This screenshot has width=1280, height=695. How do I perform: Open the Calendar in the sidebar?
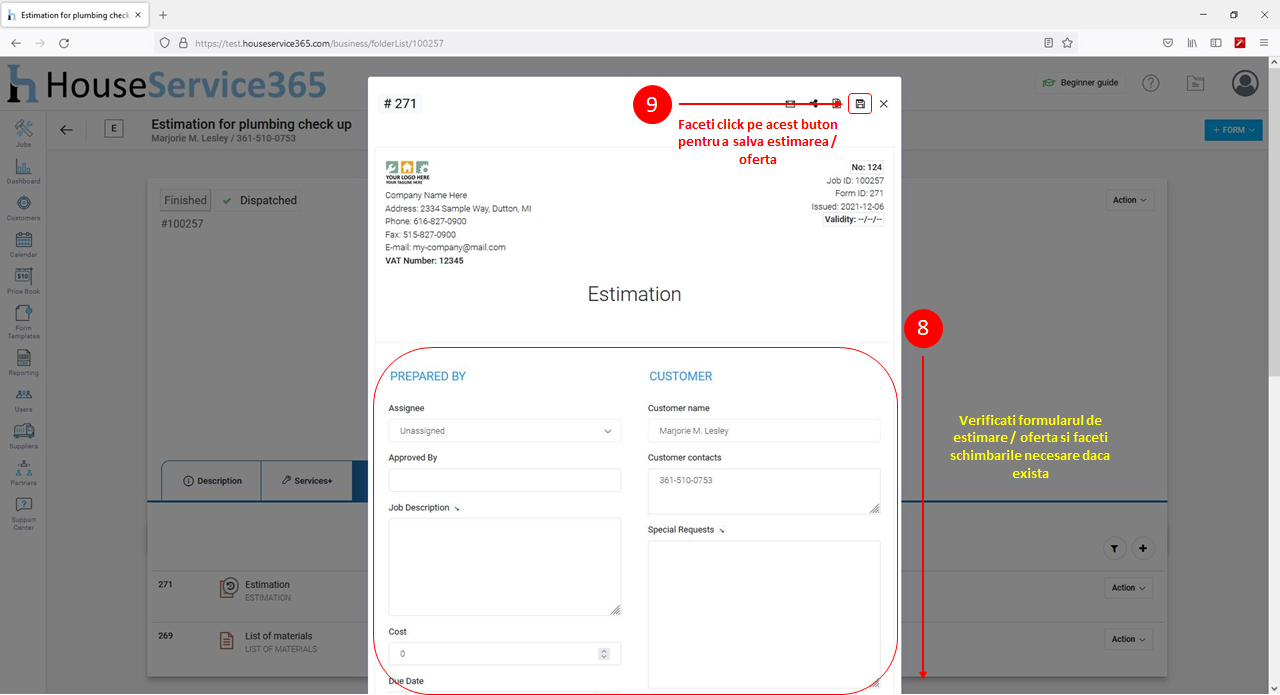click(23, 245)
